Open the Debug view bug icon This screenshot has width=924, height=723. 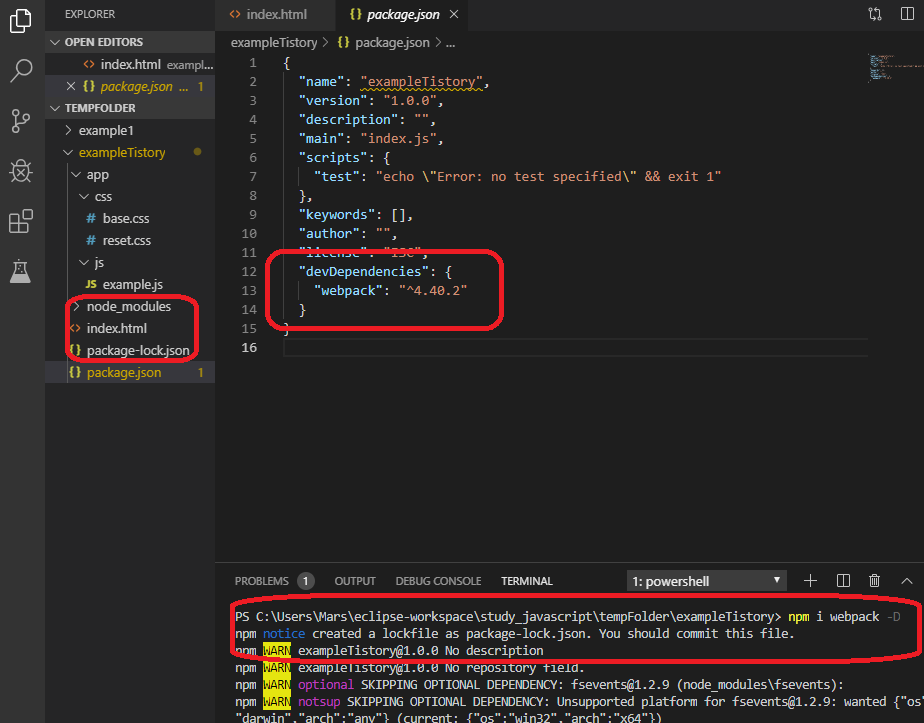tap(21, 171)
